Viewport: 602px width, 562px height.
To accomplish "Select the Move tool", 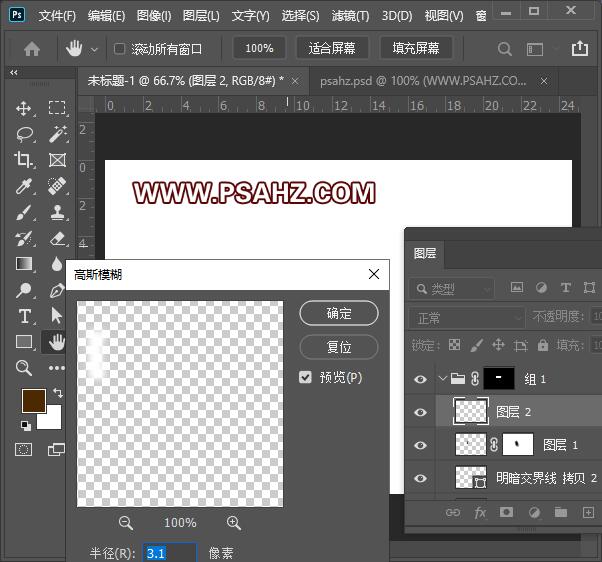I will click(24, 109).
